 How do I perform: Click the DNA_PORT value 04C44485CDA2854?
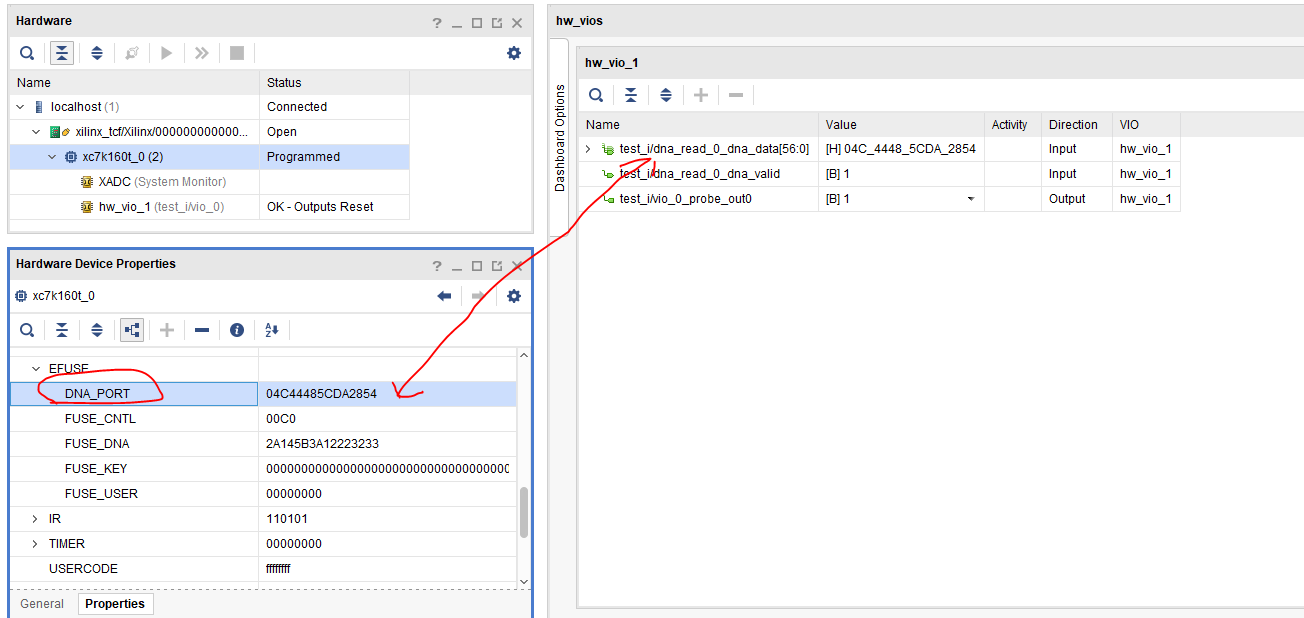[x=321, y=394]
